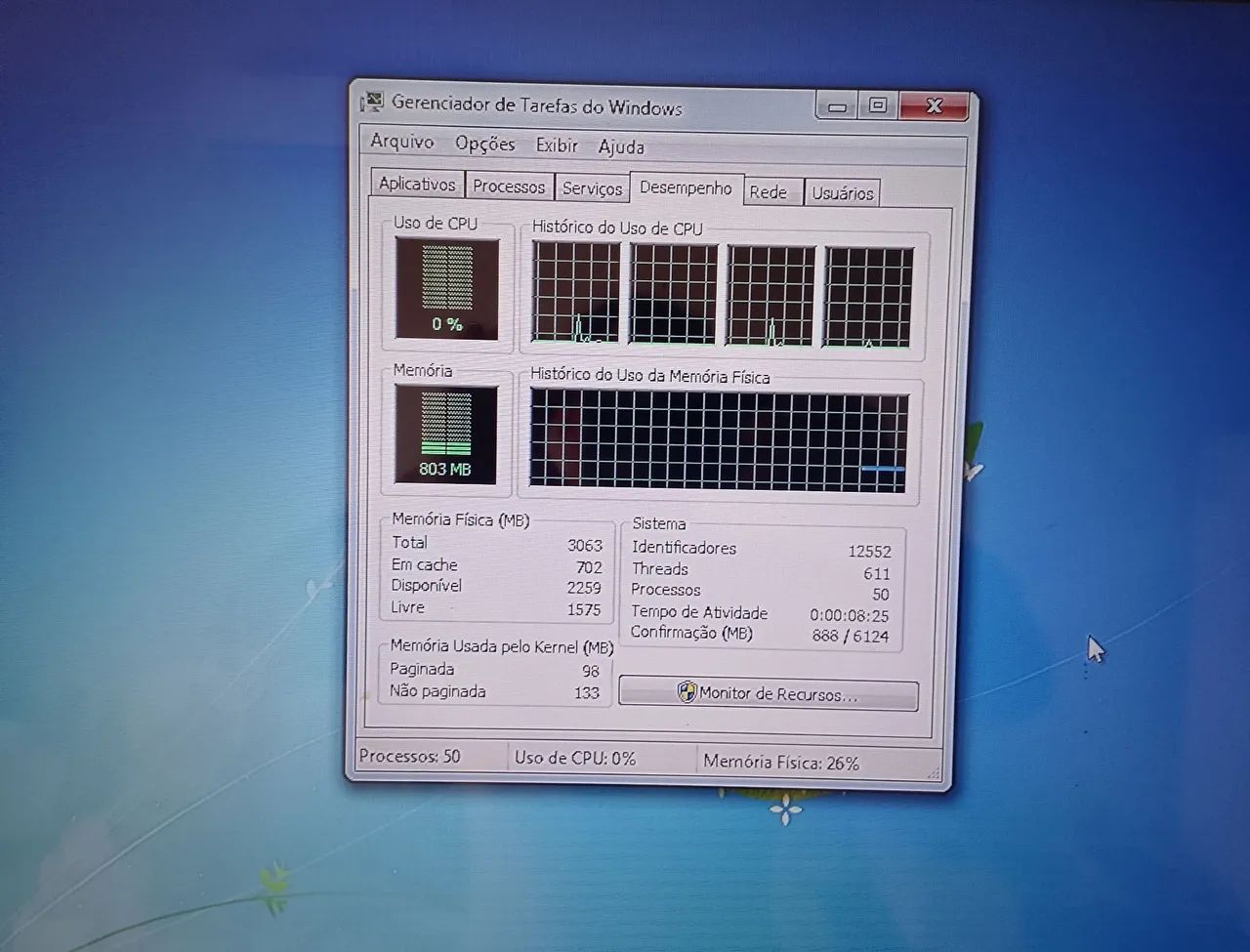Open the Ajuda menu
This screenshot has width=1250, height=952.
click(x=621, y=147)
